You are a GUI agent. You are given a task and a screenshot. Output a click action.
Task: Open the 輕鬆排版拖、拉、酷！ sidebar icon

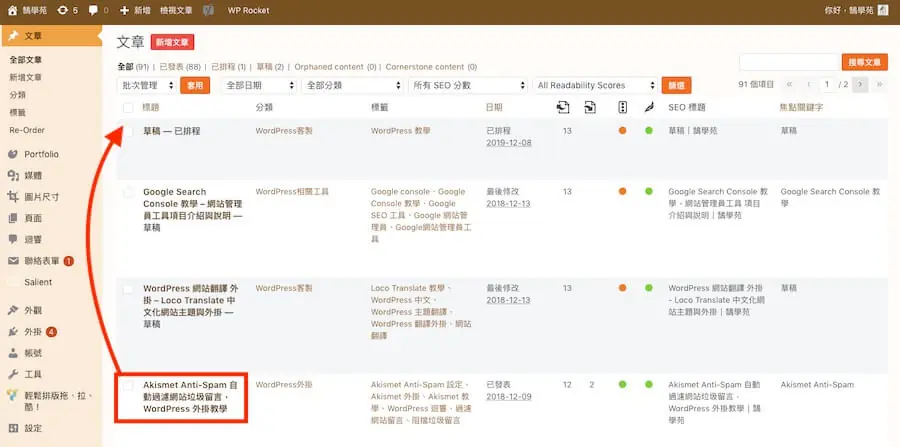tap(13, 395)
